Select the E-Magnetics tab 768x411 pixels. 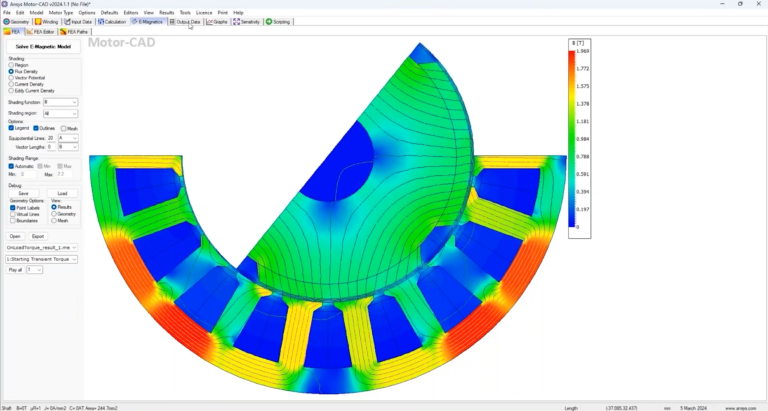[x=147, y=22]
